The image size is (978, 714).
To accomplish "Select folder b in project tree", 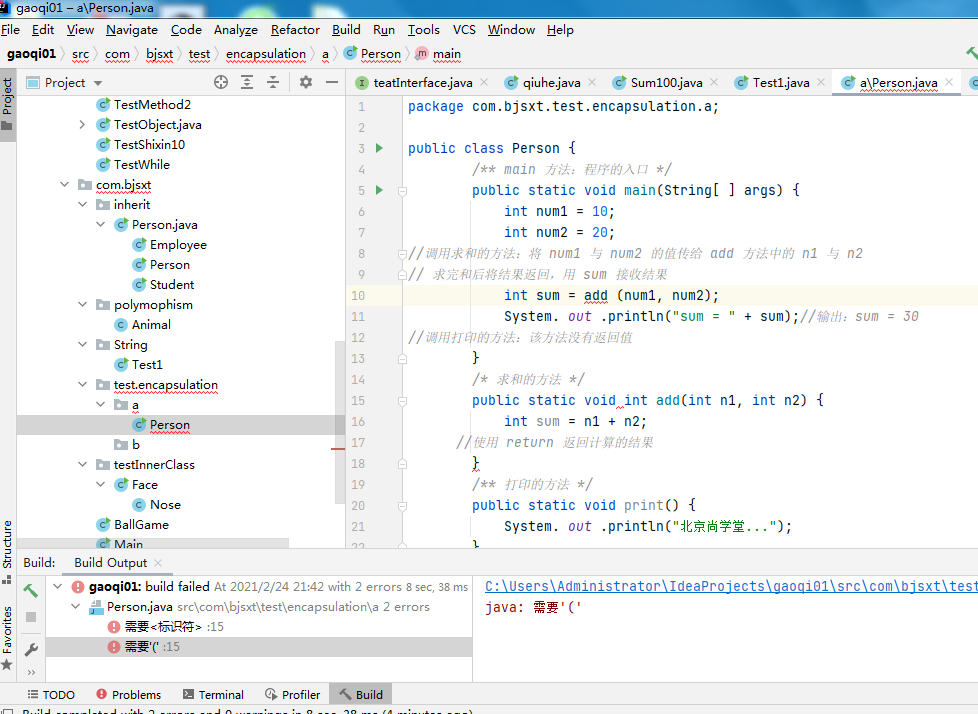I will click(x=135, y=445).
